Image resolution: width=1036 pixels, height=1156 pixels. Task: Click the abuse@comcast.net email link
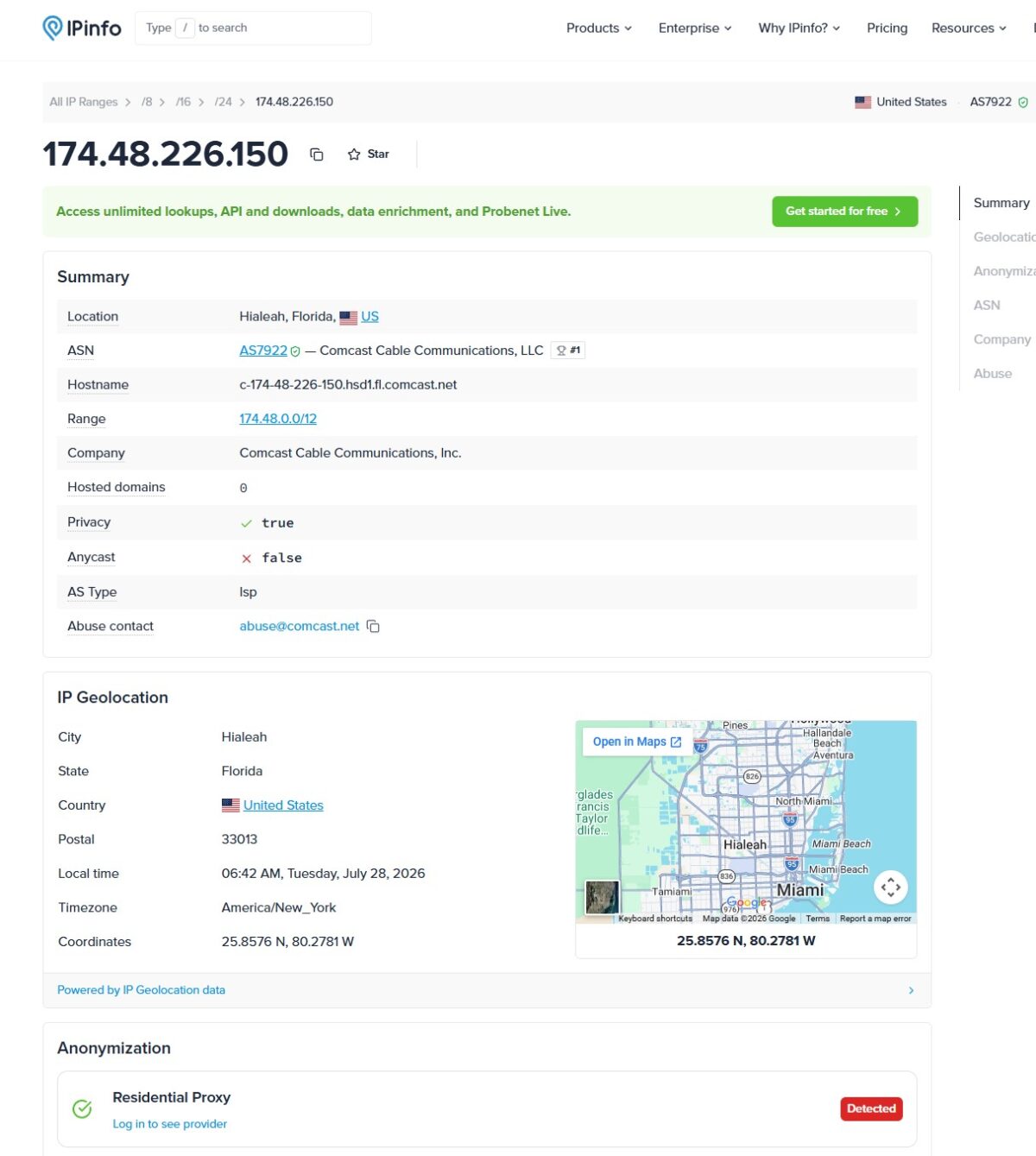[299, 626]
